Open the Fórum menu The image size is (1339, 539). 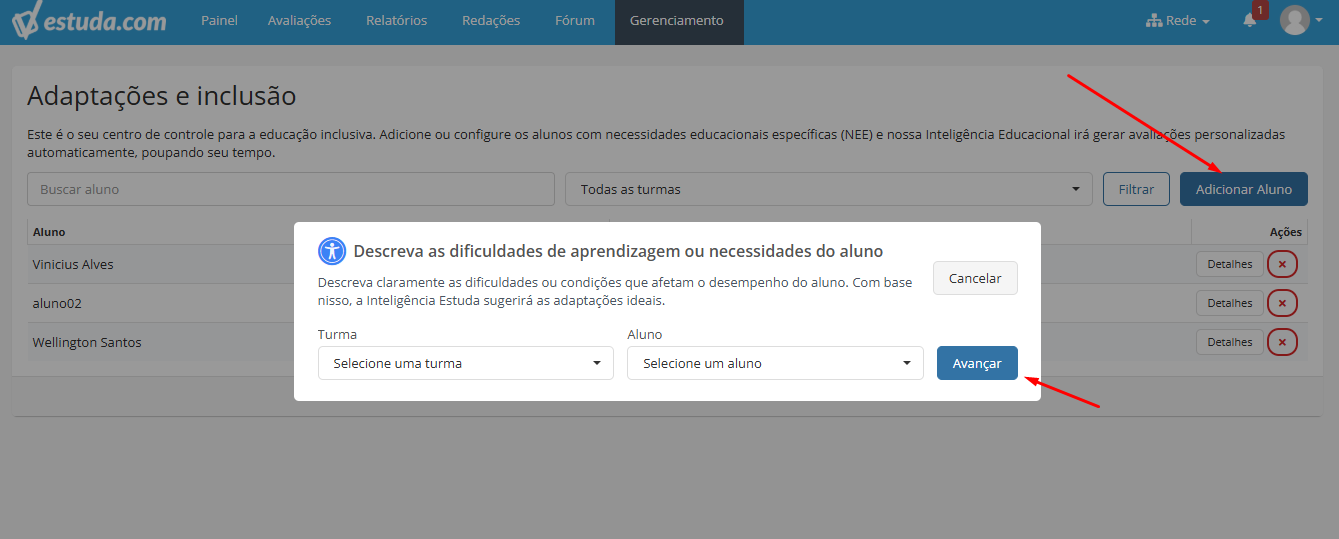(x=575, y=21)
